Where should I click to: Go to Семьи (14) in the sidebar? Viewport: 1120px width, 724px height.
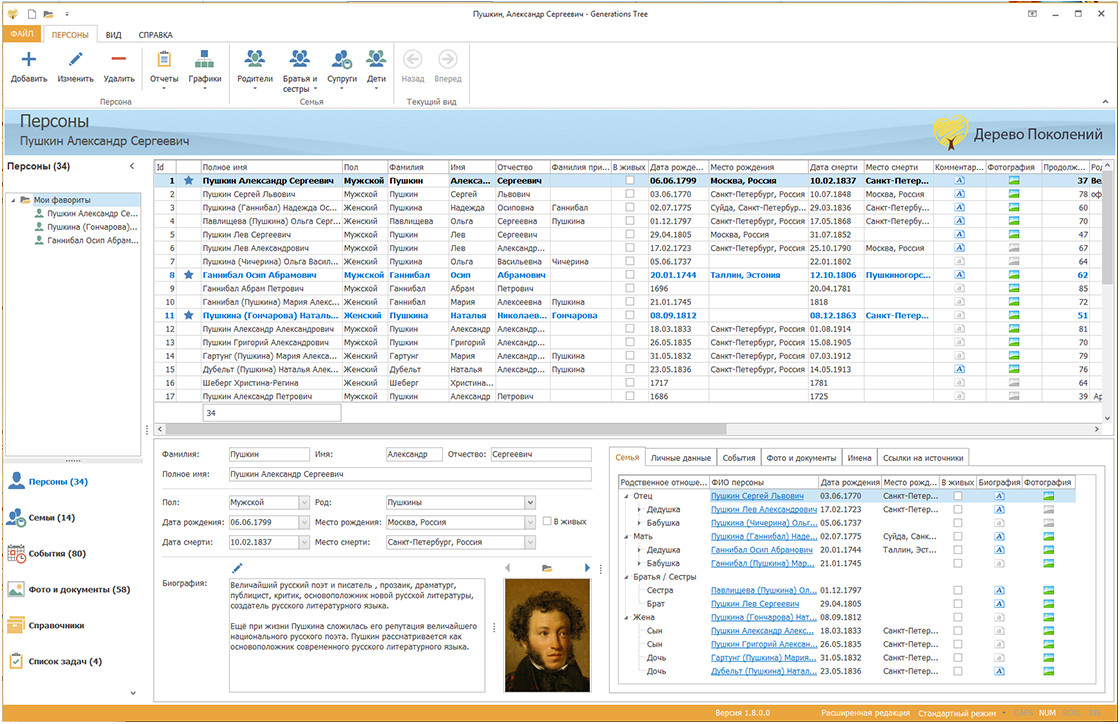(50, 518)
